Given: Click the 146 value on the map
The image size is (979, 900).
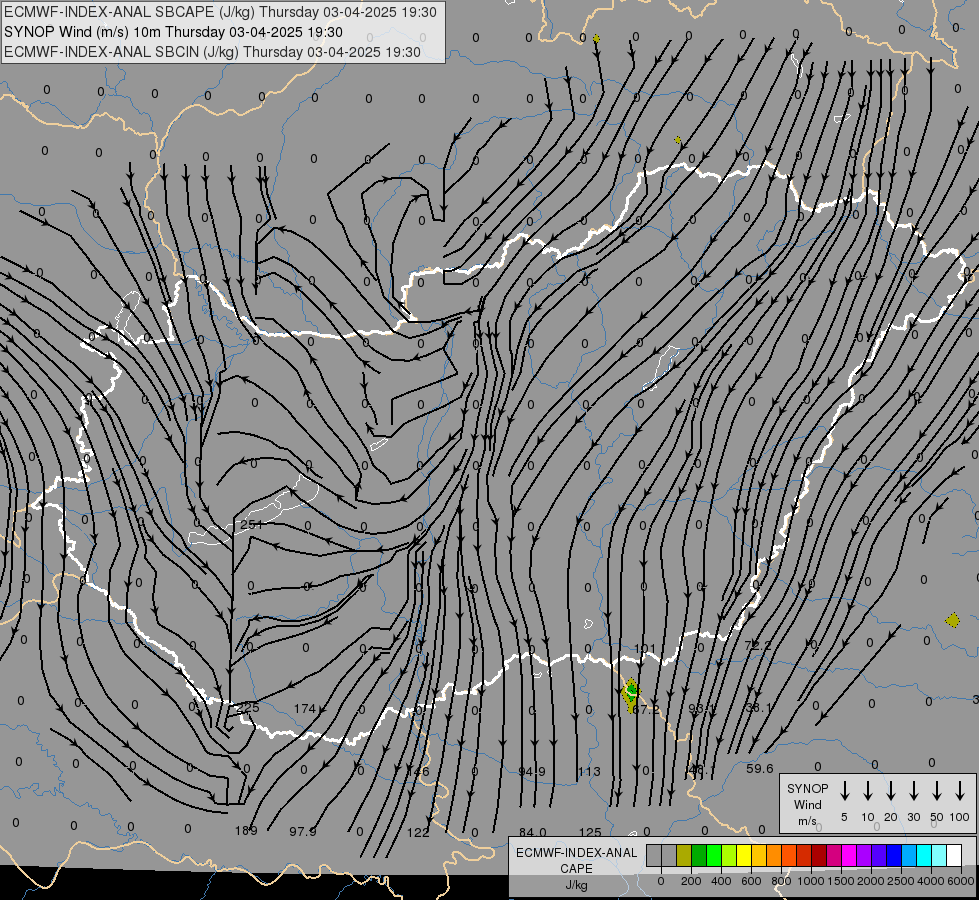Looking at the screenshot, I should [418, 771].
